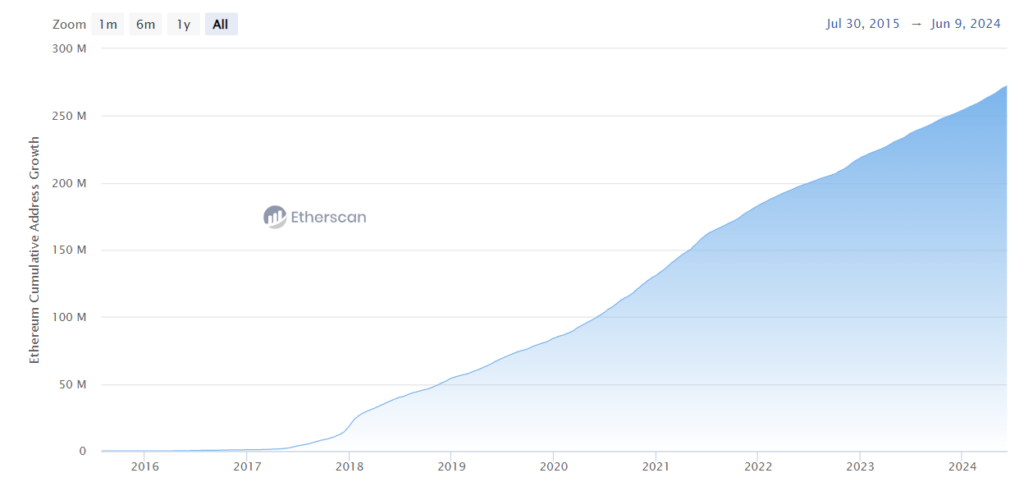Image resolution: width=1024 pixels, height=496 pixels.
Task: Click the 250 M y-axis label
Action: 68,116
